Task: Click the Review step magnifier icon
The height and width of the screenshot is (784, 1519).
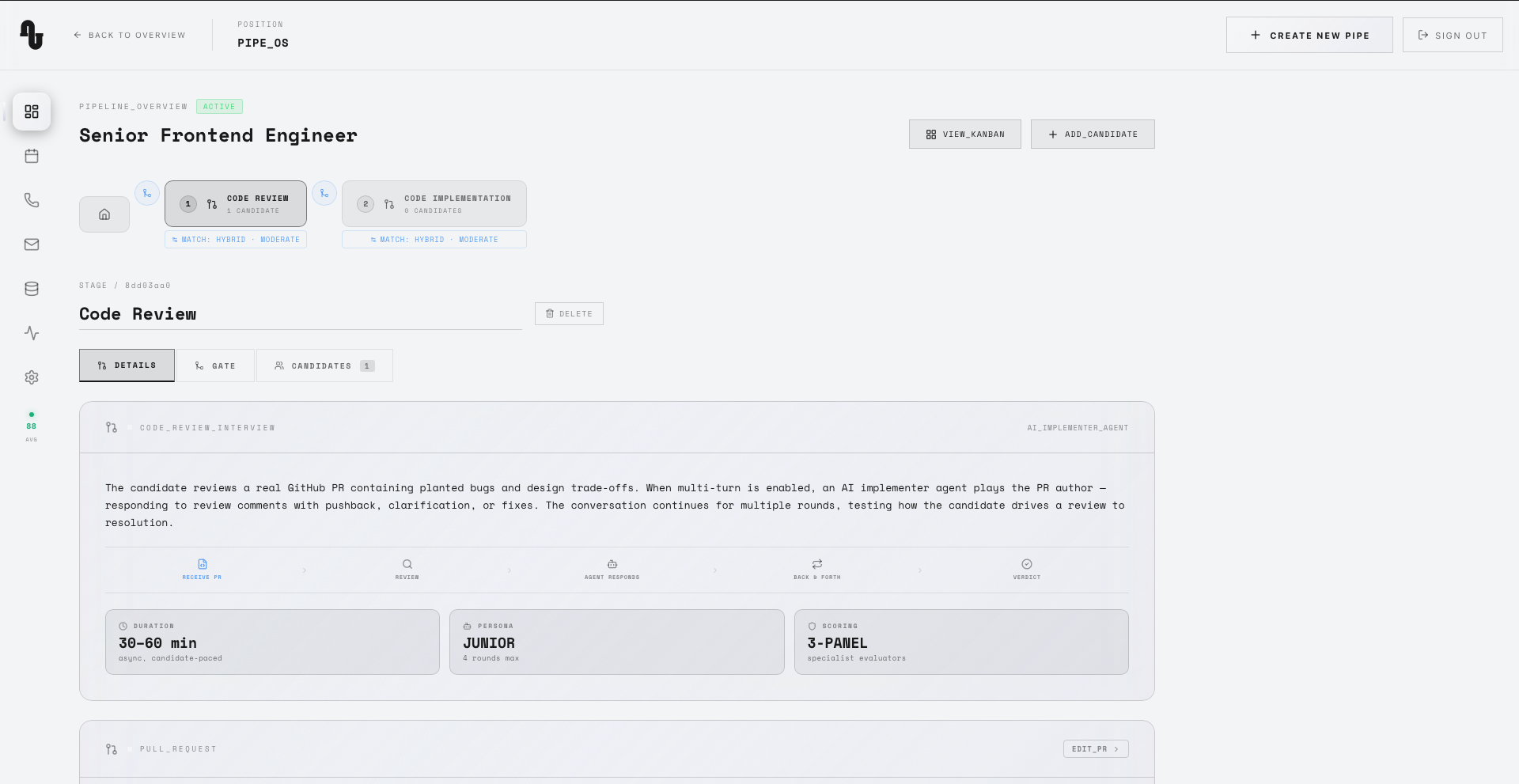Action: [x=407, y=564]
